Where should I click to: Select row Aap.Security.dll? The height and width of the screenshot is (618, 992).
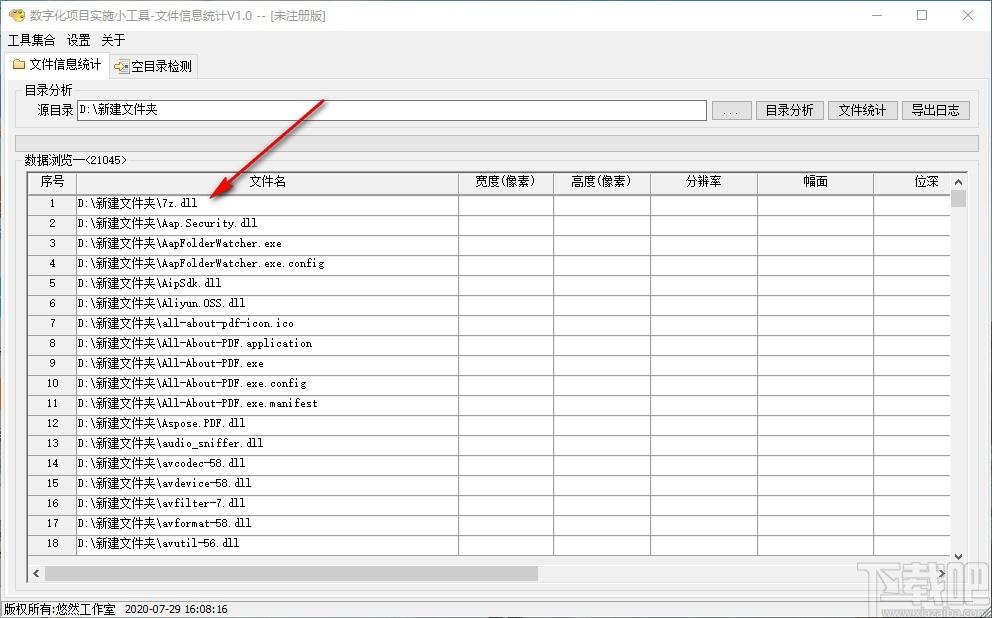489,224
